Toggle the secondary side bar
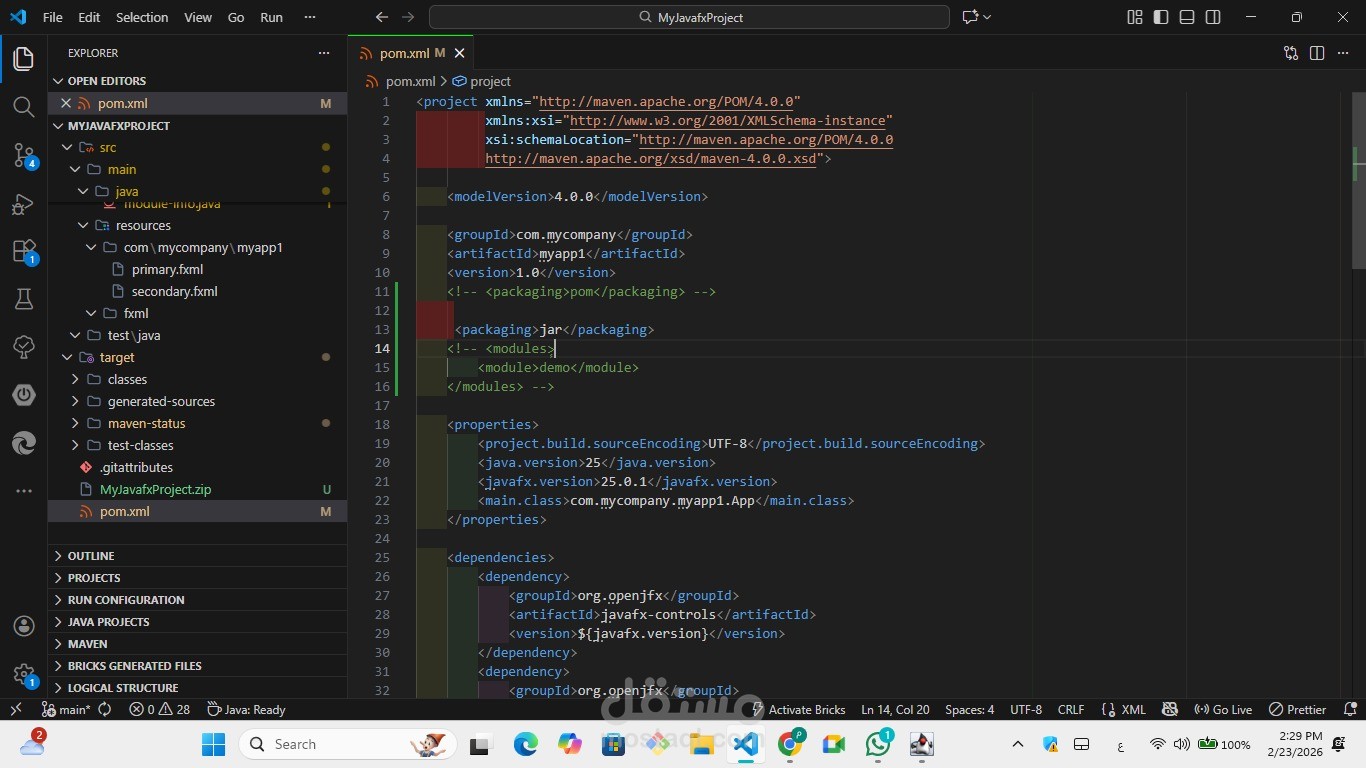 click(1213, 17)
